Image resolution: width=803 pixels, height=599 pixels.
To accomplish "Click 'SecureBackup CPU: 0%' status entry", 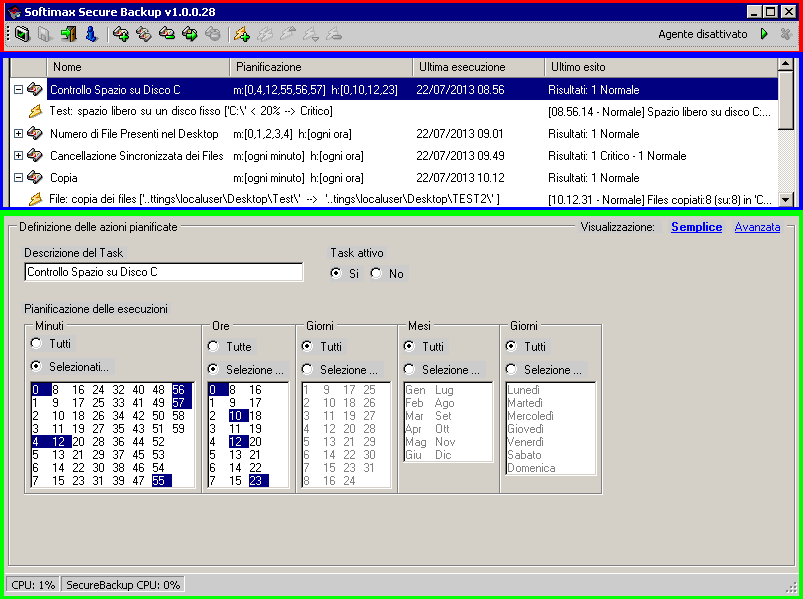I will 123,584.
